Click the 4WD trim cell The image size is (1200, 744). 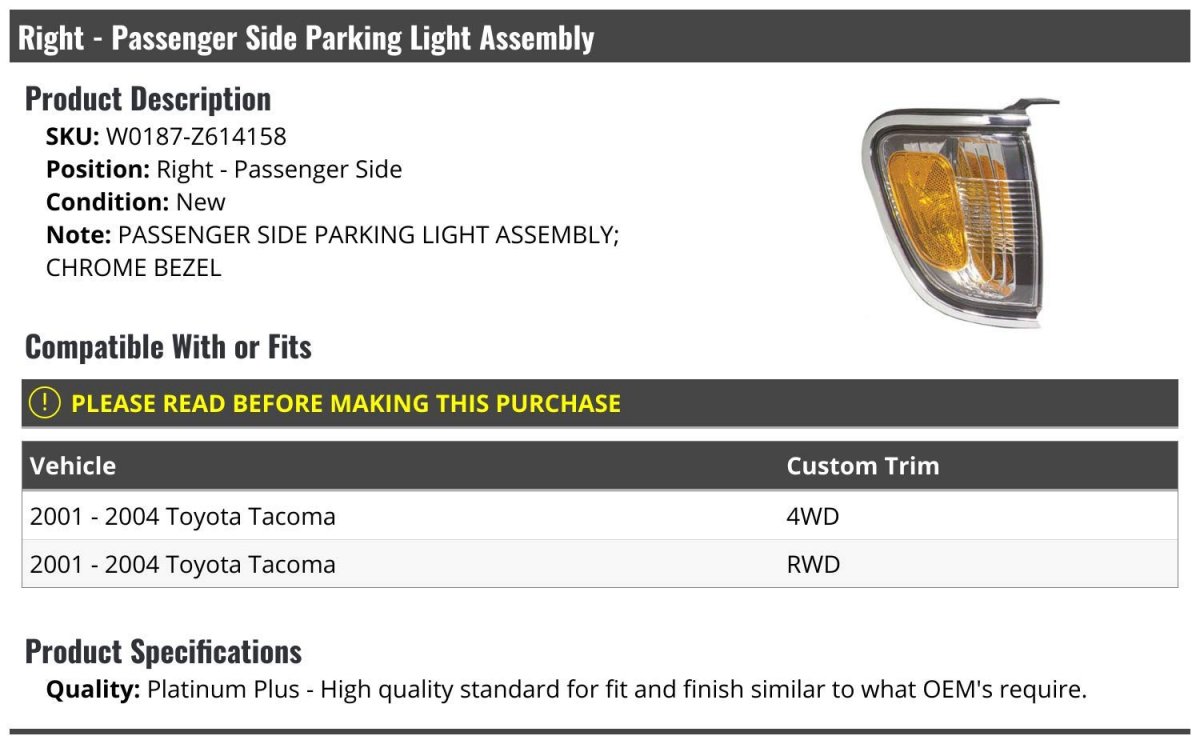[812, 517]
